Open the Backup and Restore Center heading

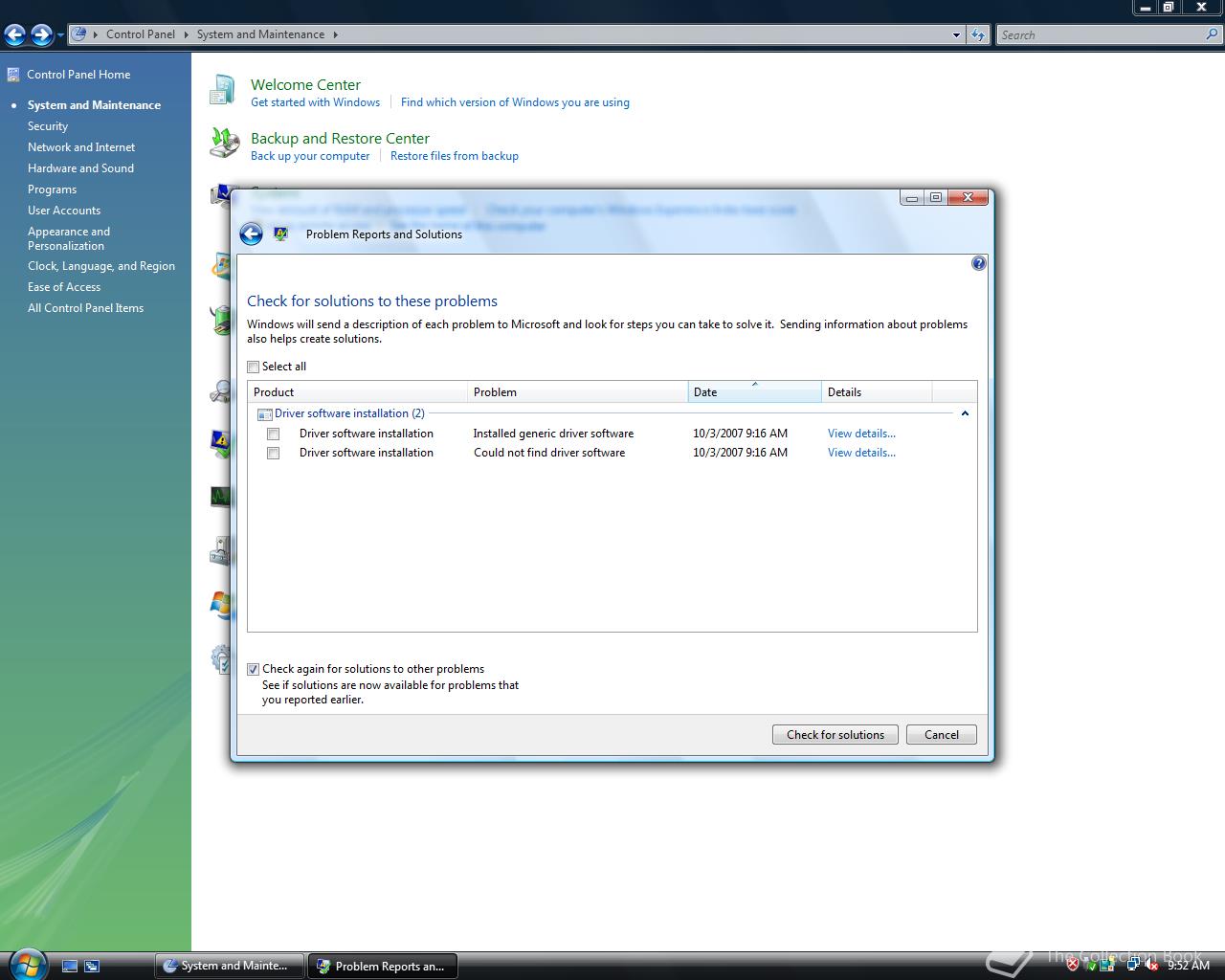click(340, 138)
